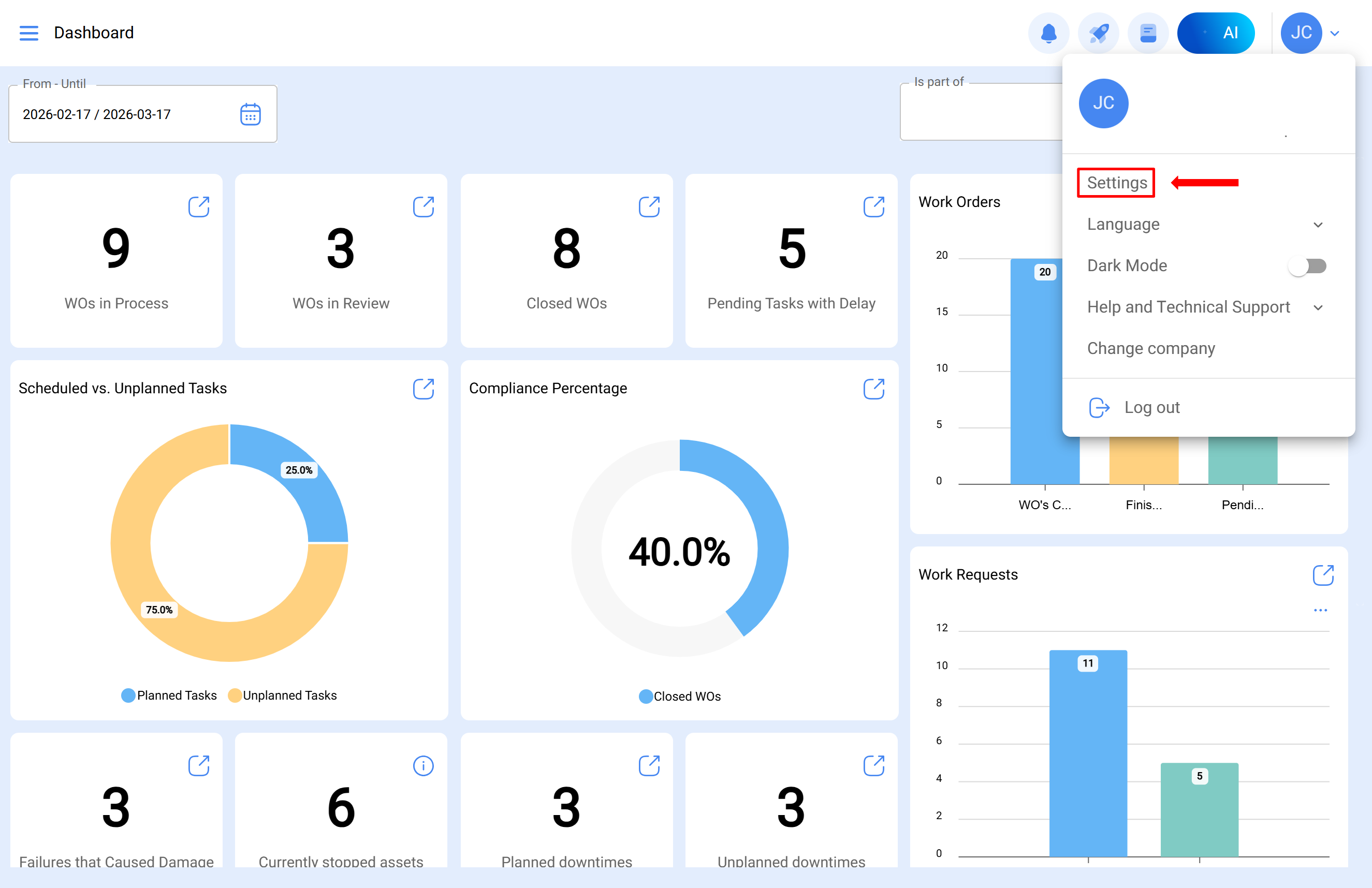Toggle Unplanned Tasks legend series
The image size is (1372, 888).
[x=283, y=695]
